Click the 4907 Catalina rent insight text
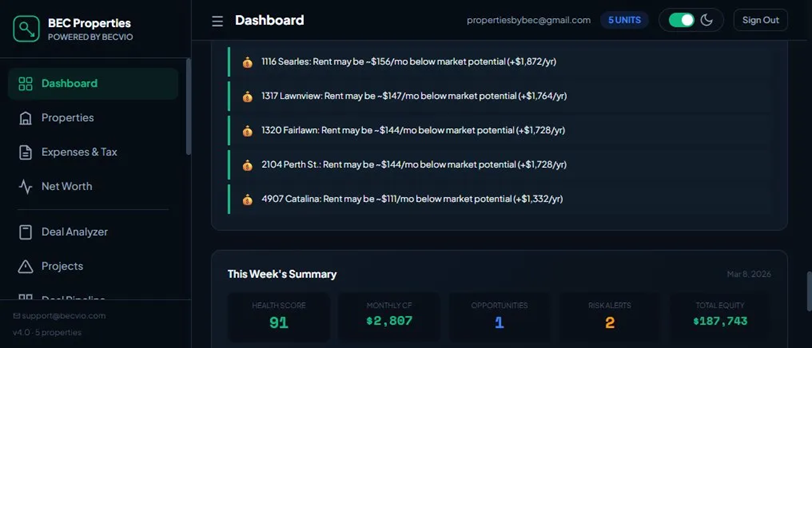812x525 pixels. click(412, 199)
